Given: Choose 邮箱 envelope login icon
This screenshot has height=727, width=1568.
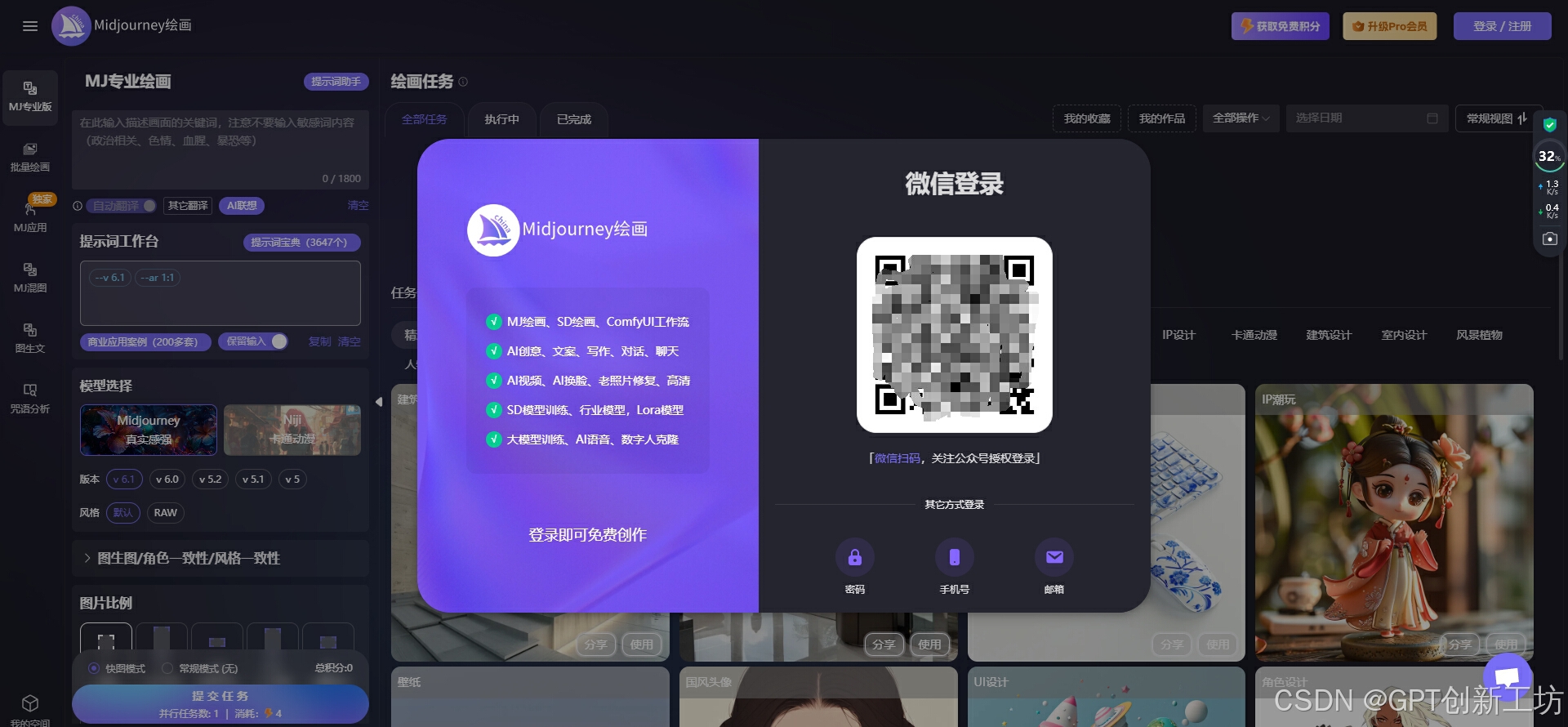Looking at the screenshot, I should pyautogui.click(x=1054, y=557).
